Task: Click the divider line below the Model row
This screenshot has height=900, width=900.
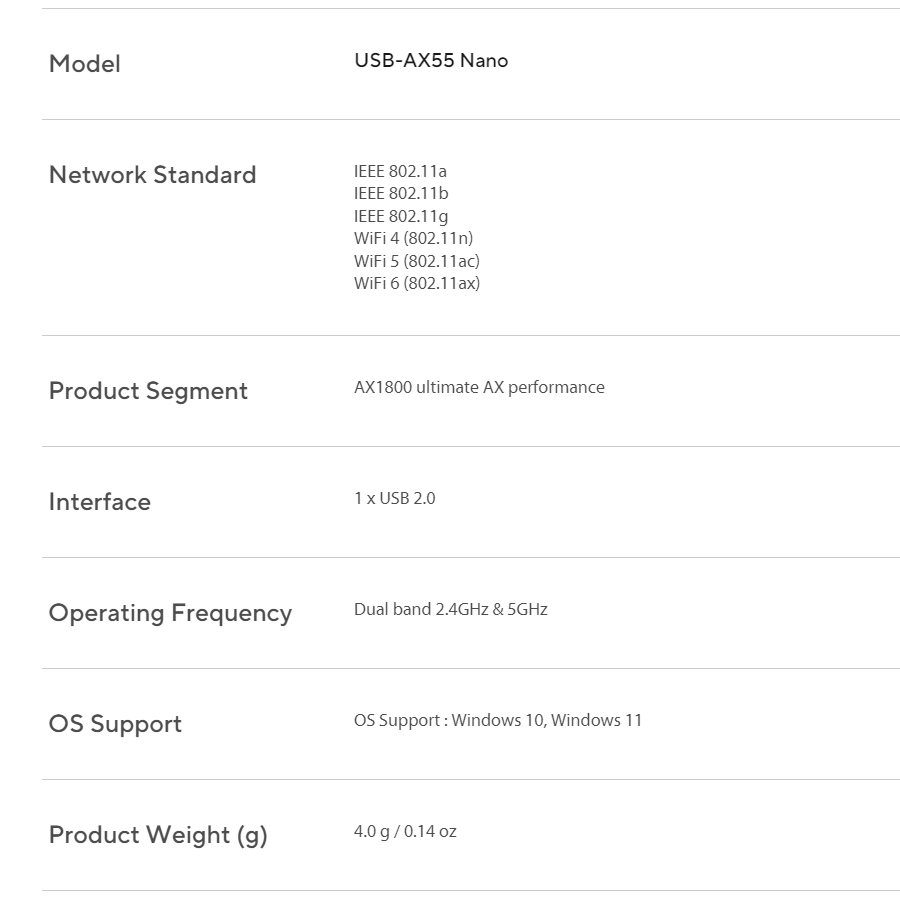Action: coord(470,120)
